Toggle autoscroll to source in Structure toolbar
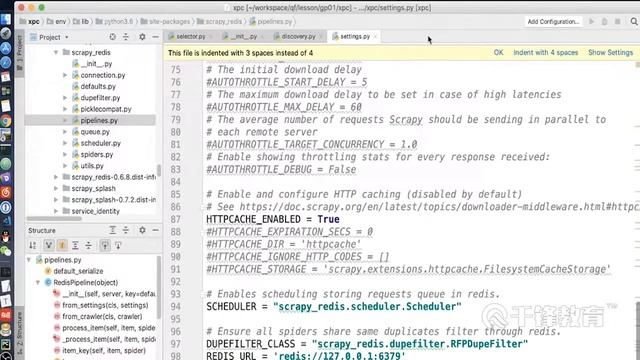 (105, 245)
